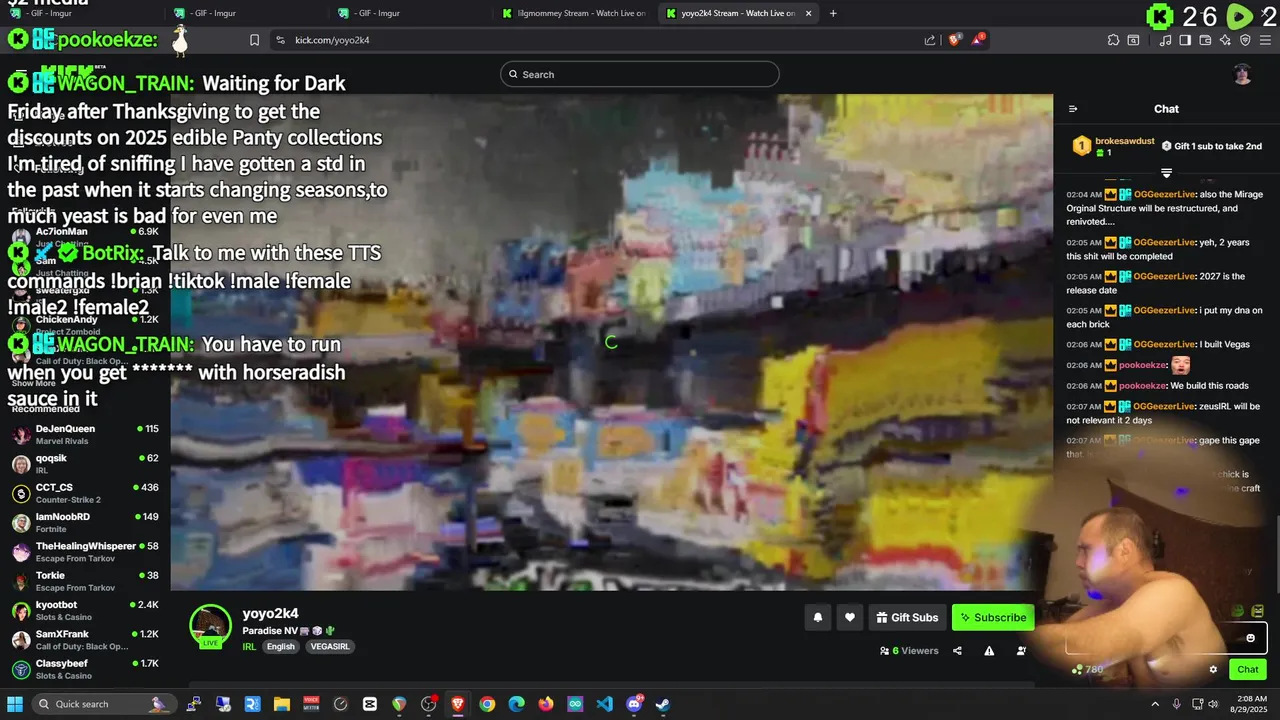Open the share icon beside Viewers
The height and width of the screenshot is (720, 1280).
pyautogui.click(x=957, y=651)
